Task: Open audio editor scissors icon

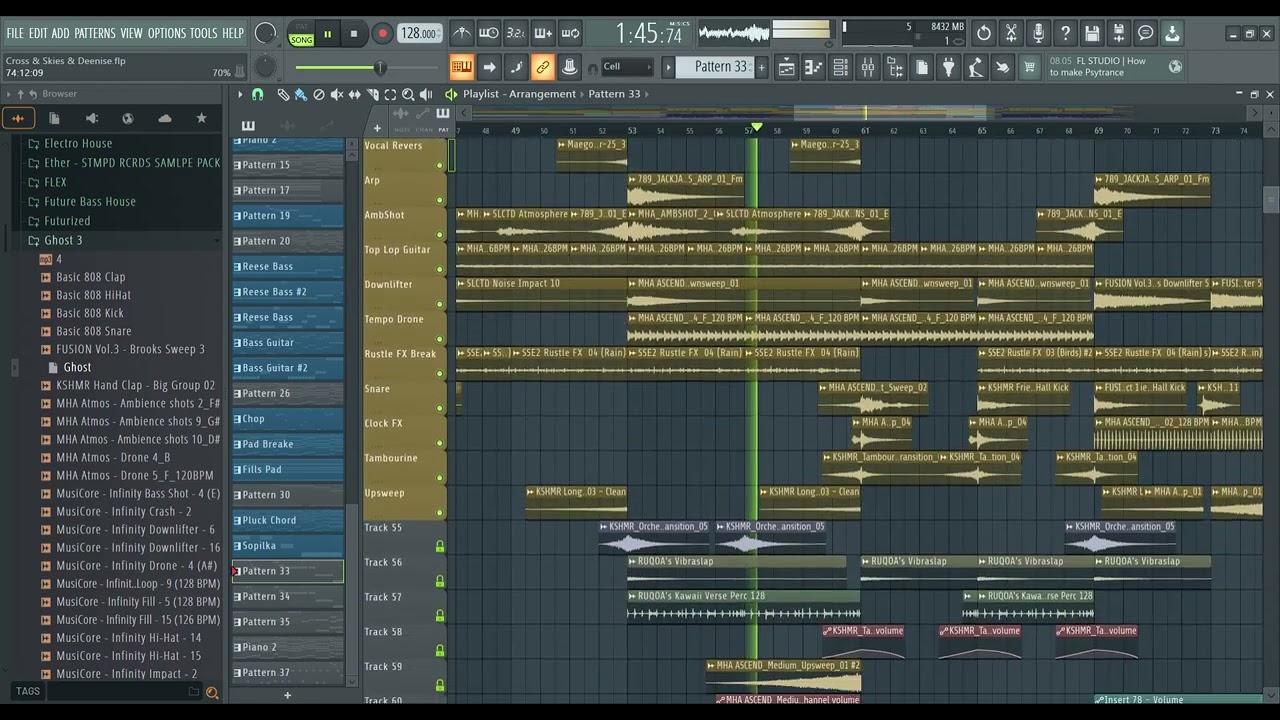Action: [x=1011, y=33]
